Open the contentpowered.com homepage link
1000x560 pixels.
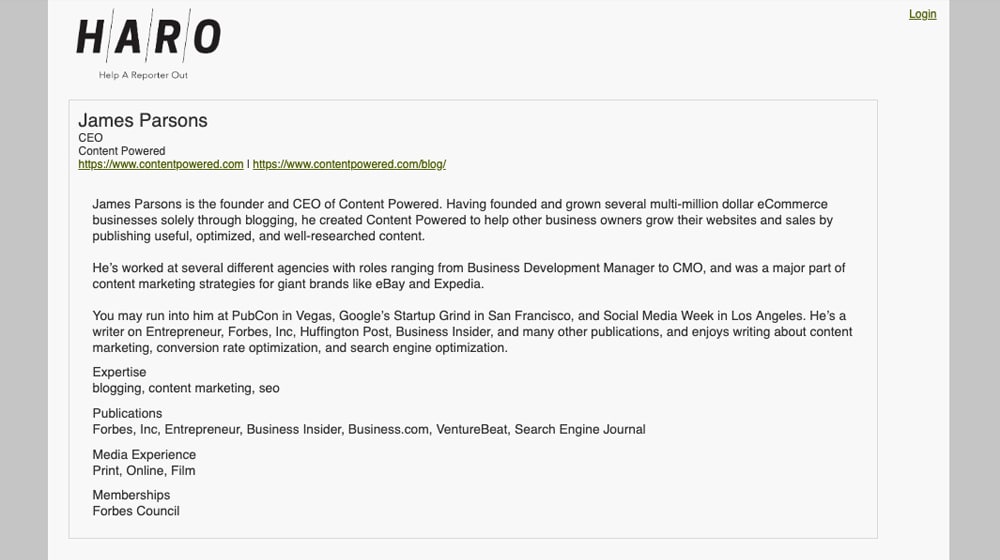(x=161, y=164)
